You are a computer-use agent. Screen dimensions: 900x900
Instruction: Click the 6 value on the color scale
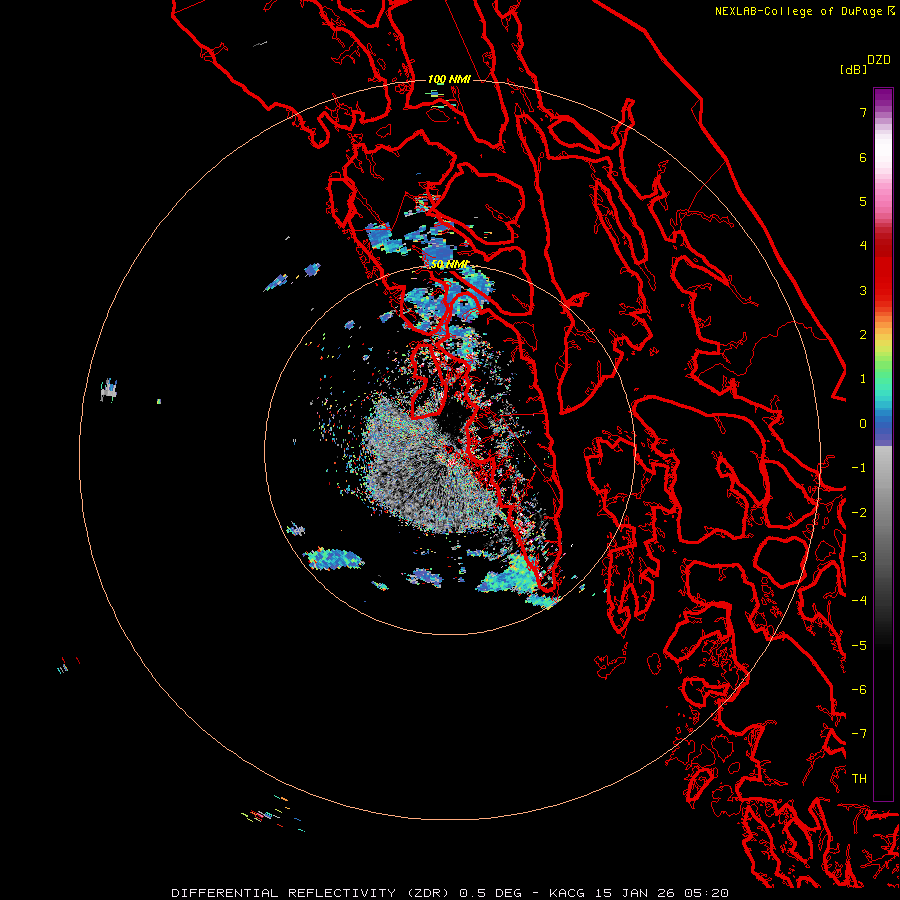point(863,157)
